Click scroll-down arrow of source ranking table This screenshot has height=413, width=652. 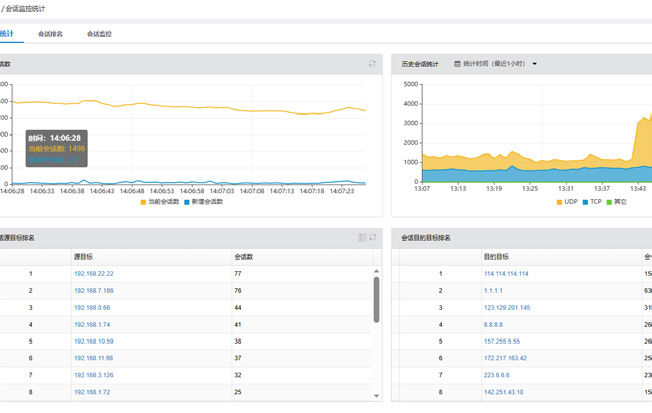(x=377, y=396)
